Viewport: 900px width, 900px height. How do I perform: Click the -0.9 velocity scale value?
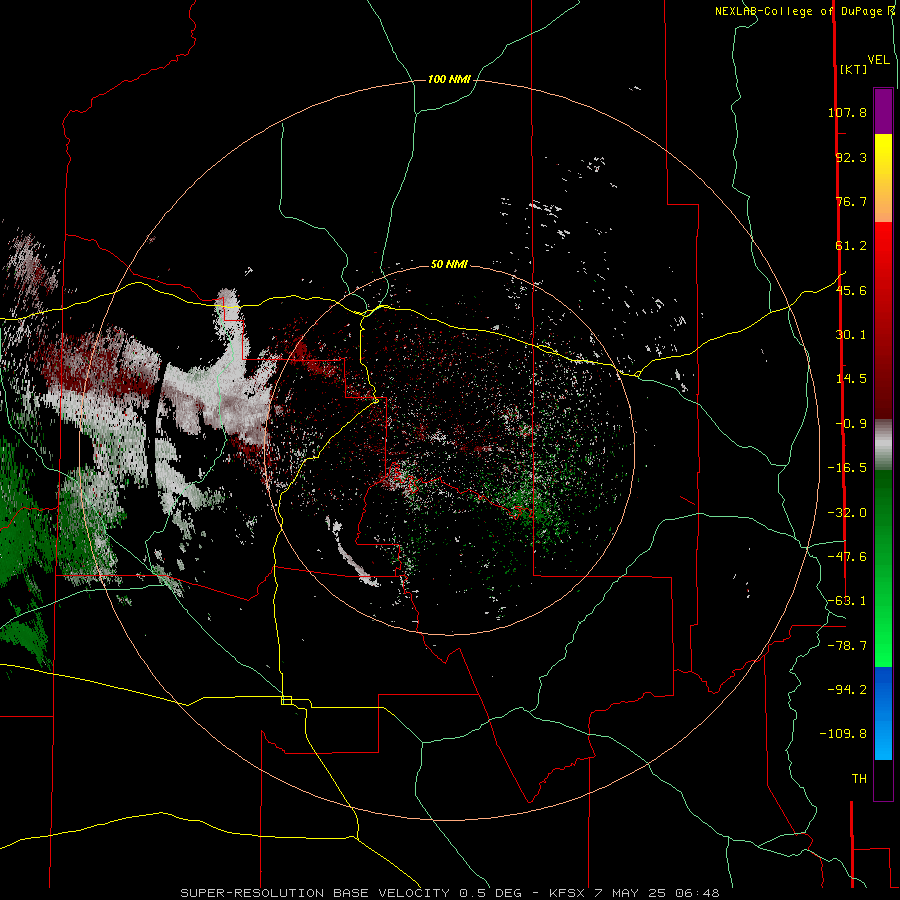[x=851, y=424]
